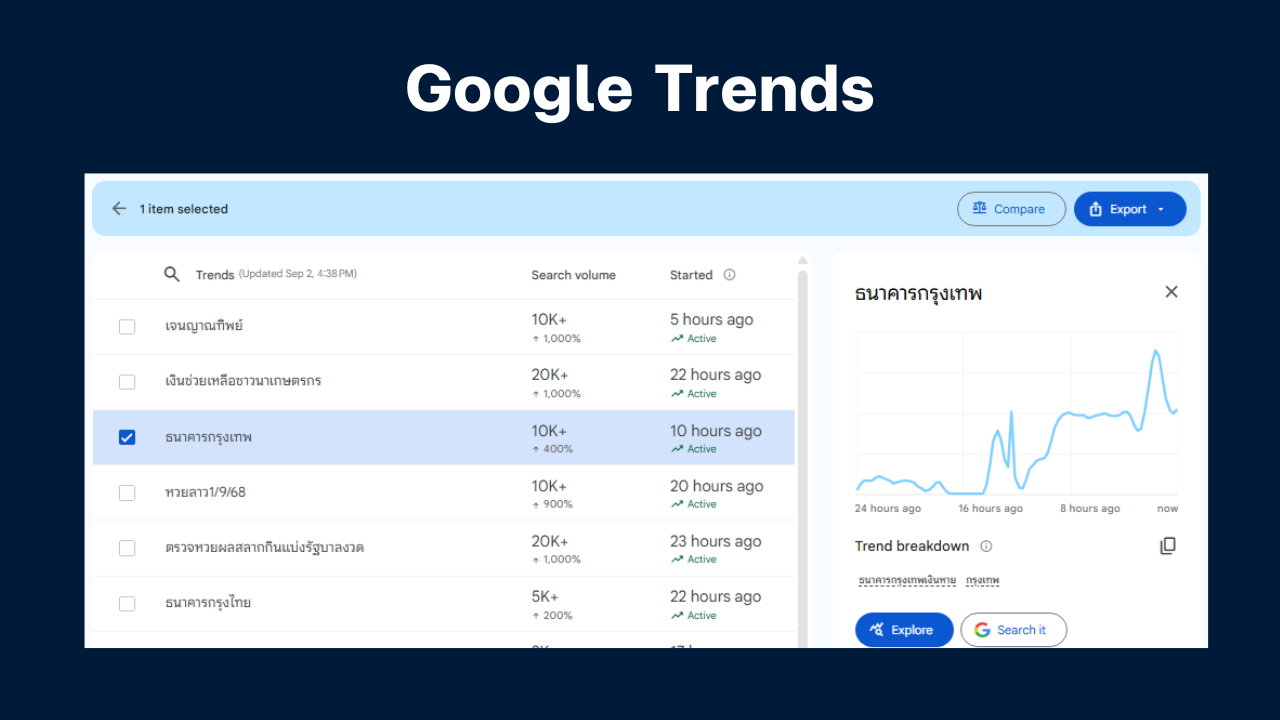Click the Trend breakdown info icon

pos(986,546)
